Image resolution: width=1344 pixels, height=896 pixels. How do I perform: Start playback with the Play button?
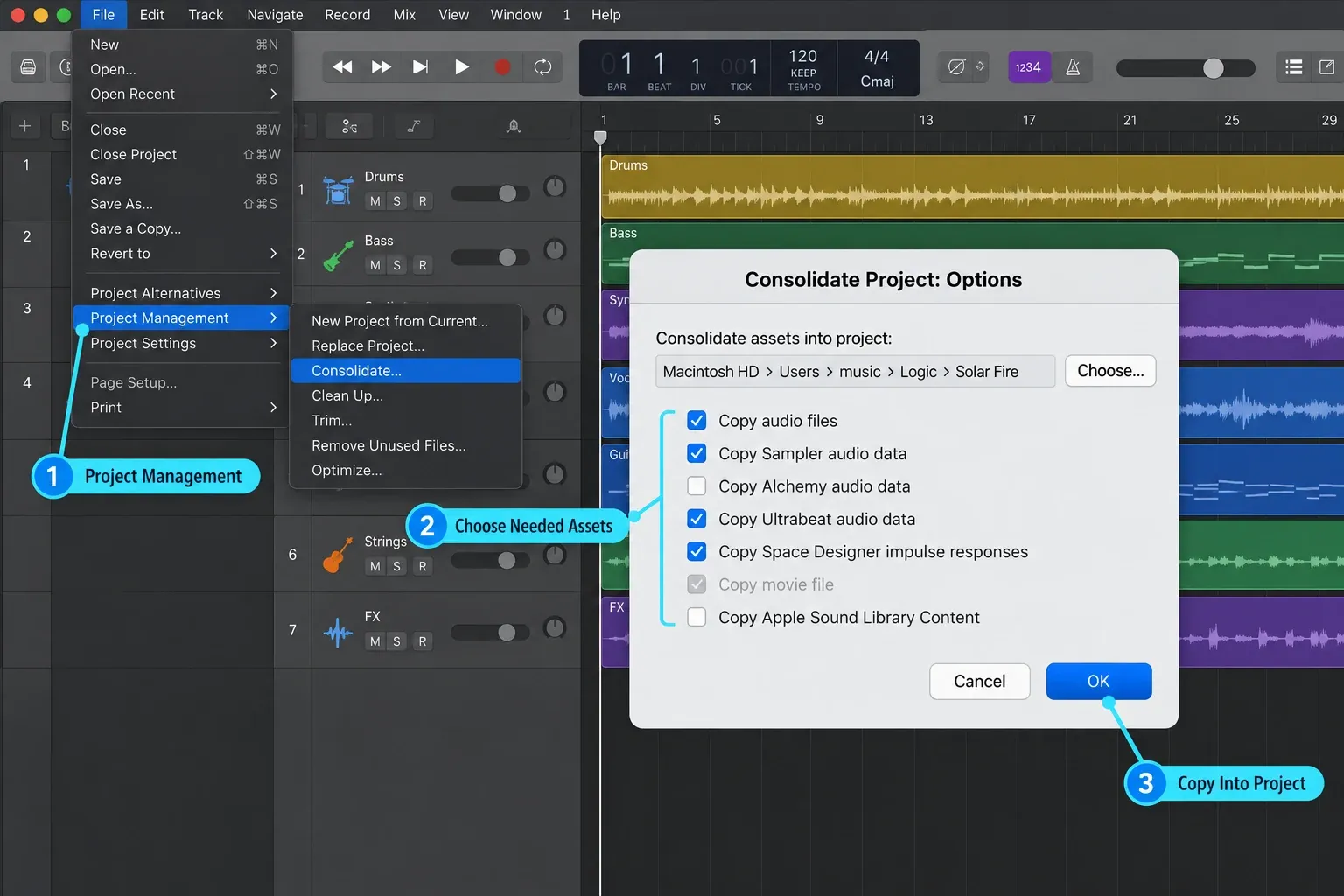click(x=462, y=67)
